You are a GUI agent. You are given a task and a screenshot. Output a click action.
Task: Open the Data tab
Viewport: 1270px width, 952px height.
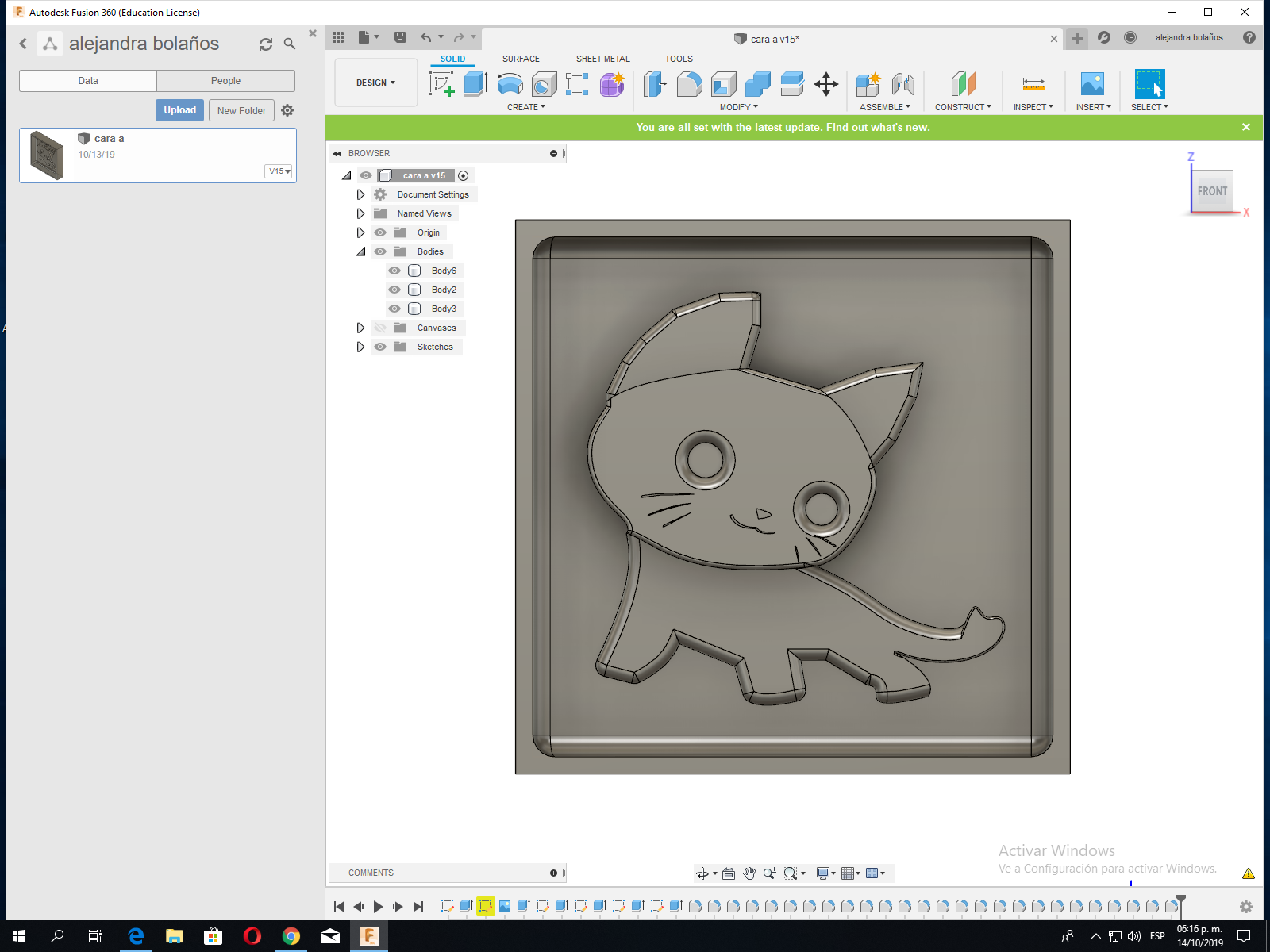[x=88, y=81]
